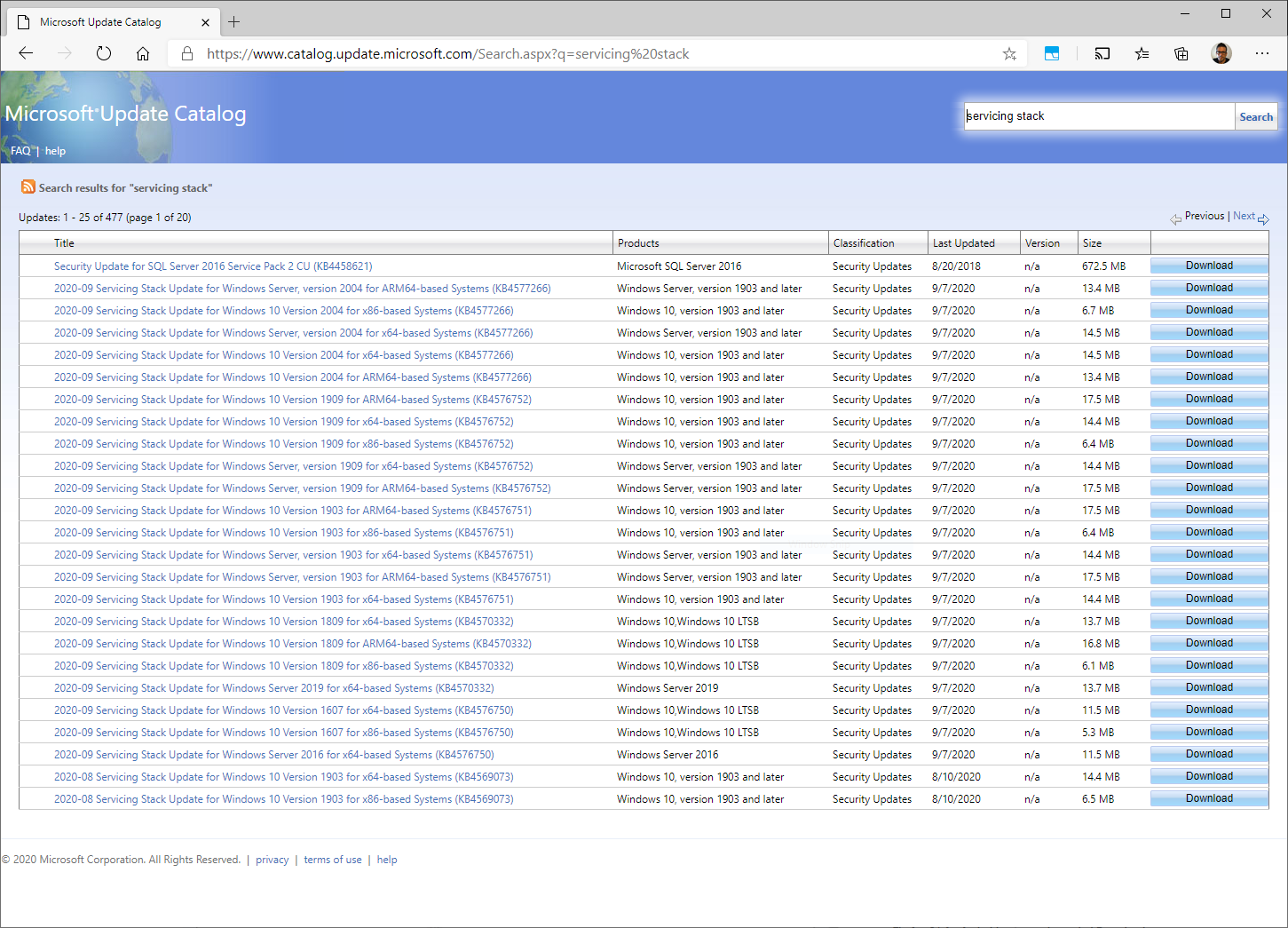1288x928 pixels.
Task: Download Windows Server 2016 x64 KB4576750 update
Action: tap(1209, 754)
